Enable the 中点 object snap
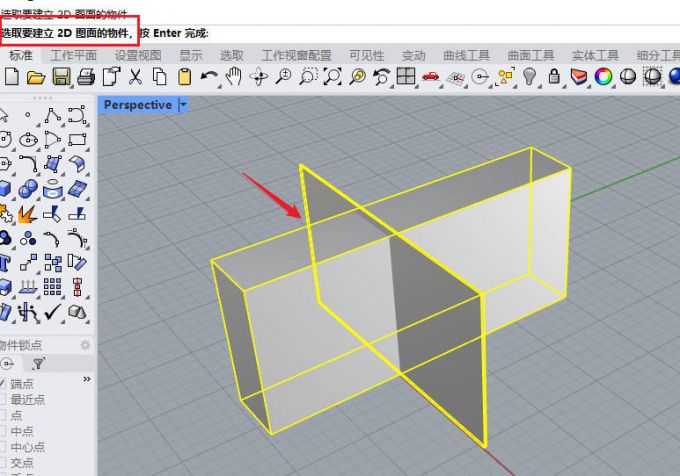680x476 pixels. click(x=2, y=431)
